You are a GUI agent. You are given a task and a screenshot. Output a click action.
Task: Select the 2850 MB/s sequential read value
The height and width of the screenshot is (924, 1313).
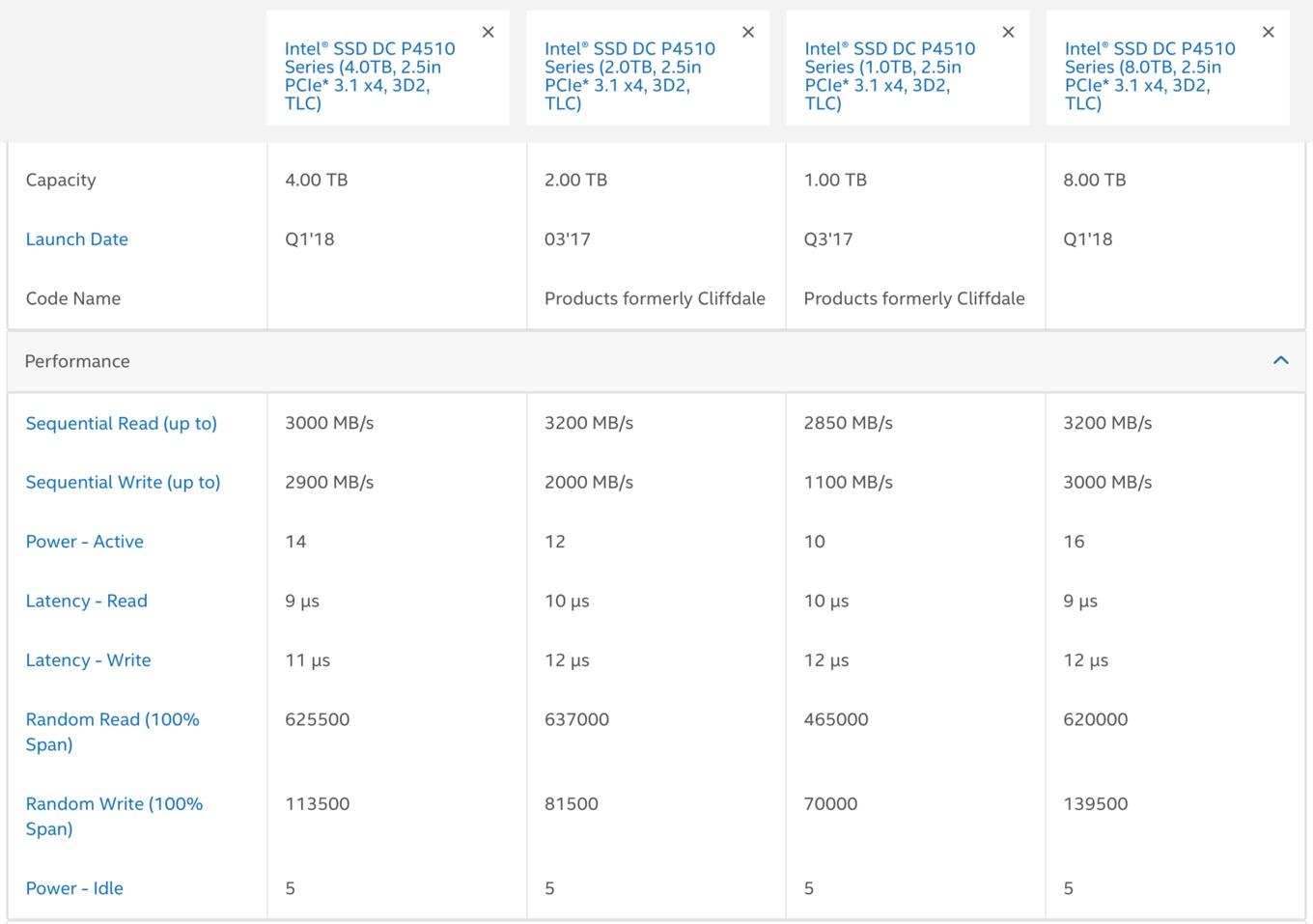(x=849, y=423)
